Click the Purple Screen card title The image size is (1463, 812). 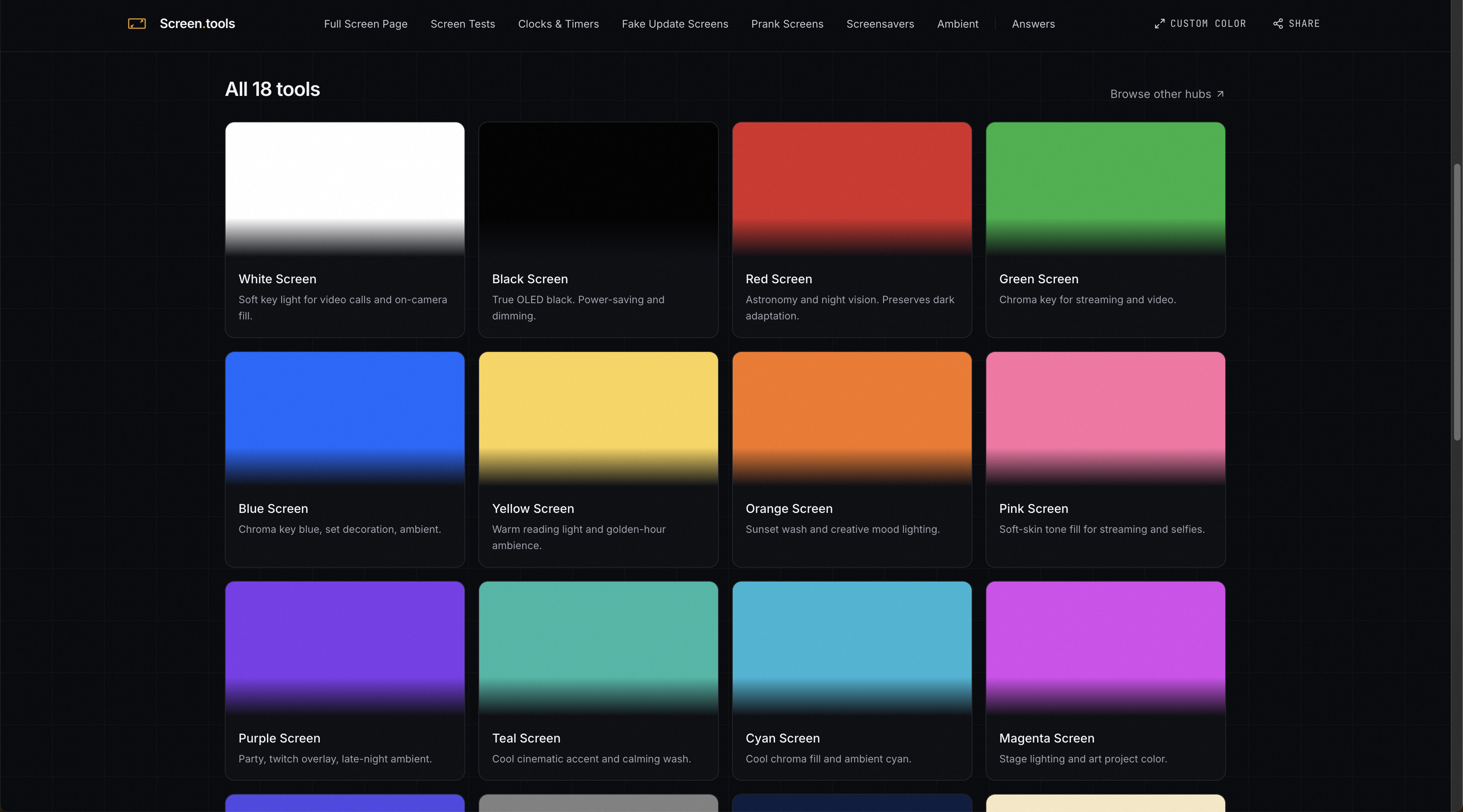[280, 738]
